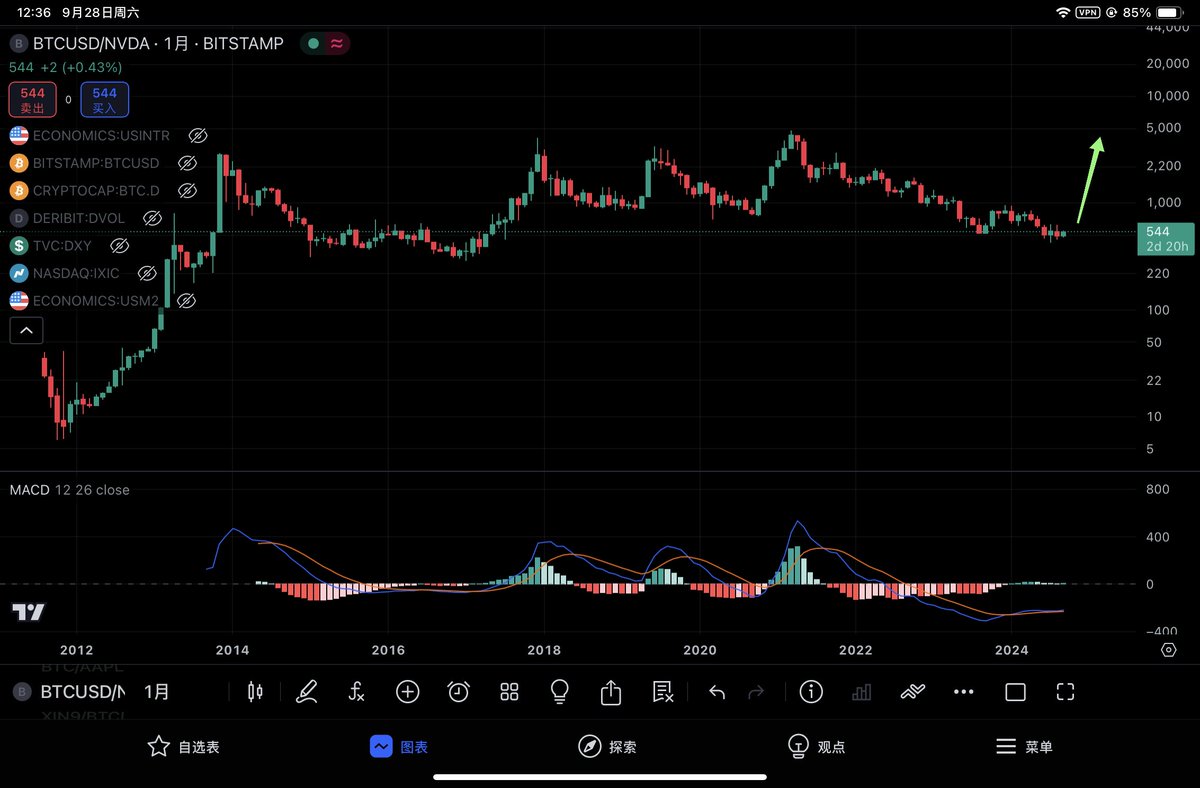Tap the 2018 label on time axis
Screen dimensions: 1200x788
pos(544,650)
